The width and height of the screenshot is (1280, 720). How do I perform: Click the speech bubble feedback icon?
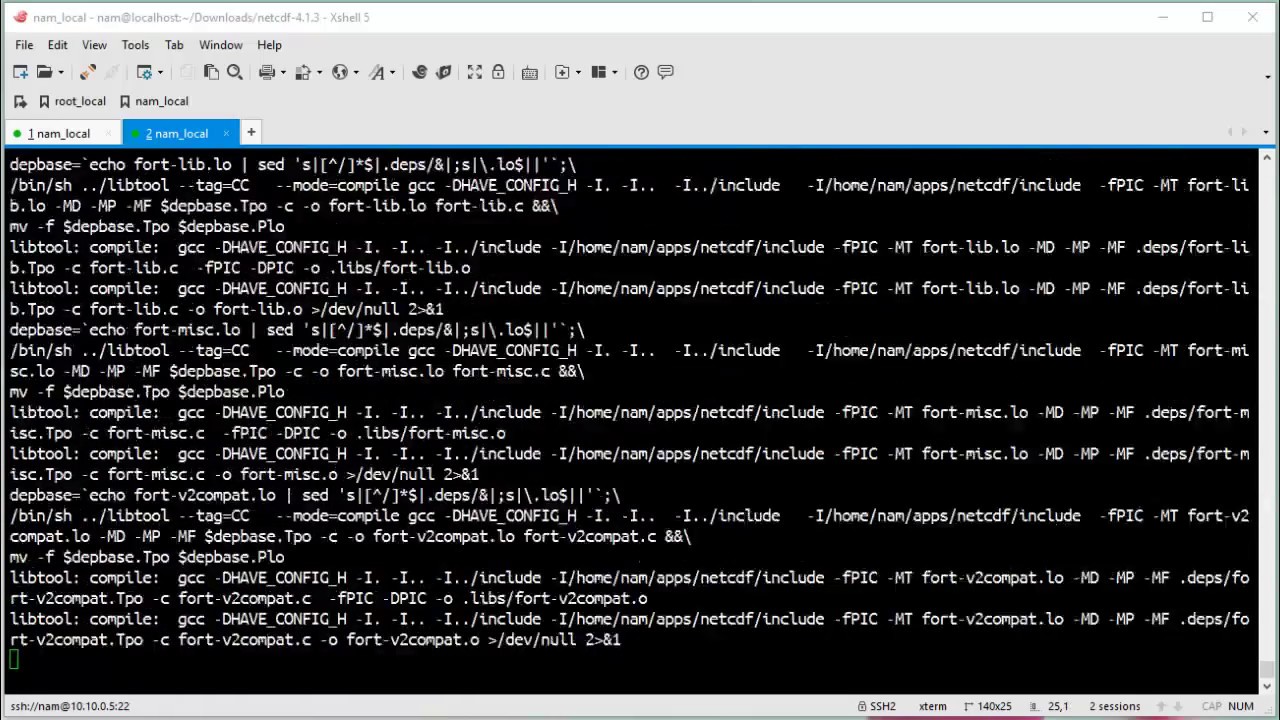[665, 72]
